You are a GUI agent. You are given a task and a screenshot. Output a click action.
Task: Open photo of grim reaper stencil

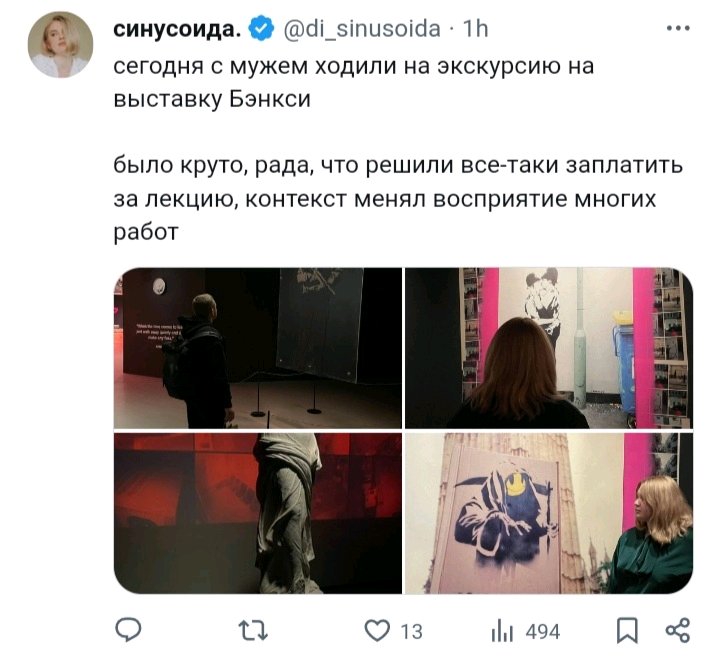point(549,513)
